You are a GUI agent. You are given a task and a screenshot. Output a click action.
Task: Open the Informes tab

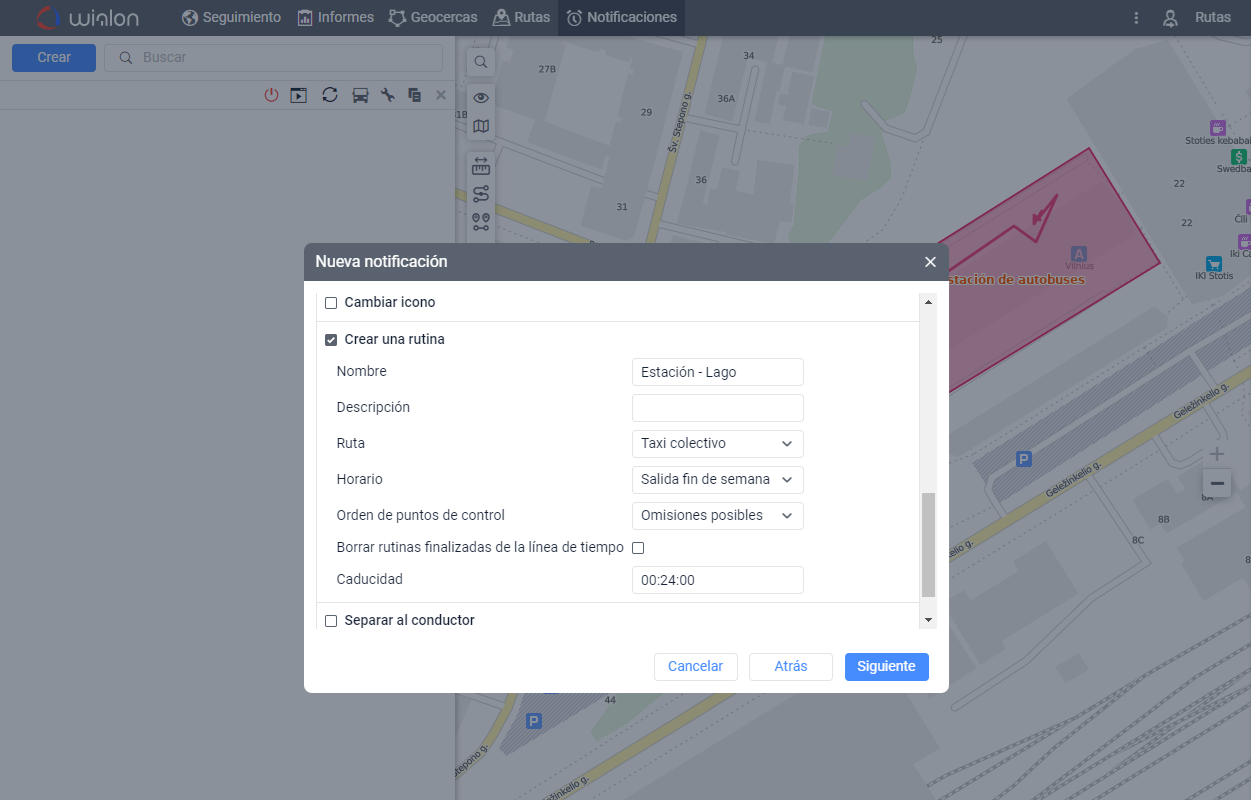point(335,17)
